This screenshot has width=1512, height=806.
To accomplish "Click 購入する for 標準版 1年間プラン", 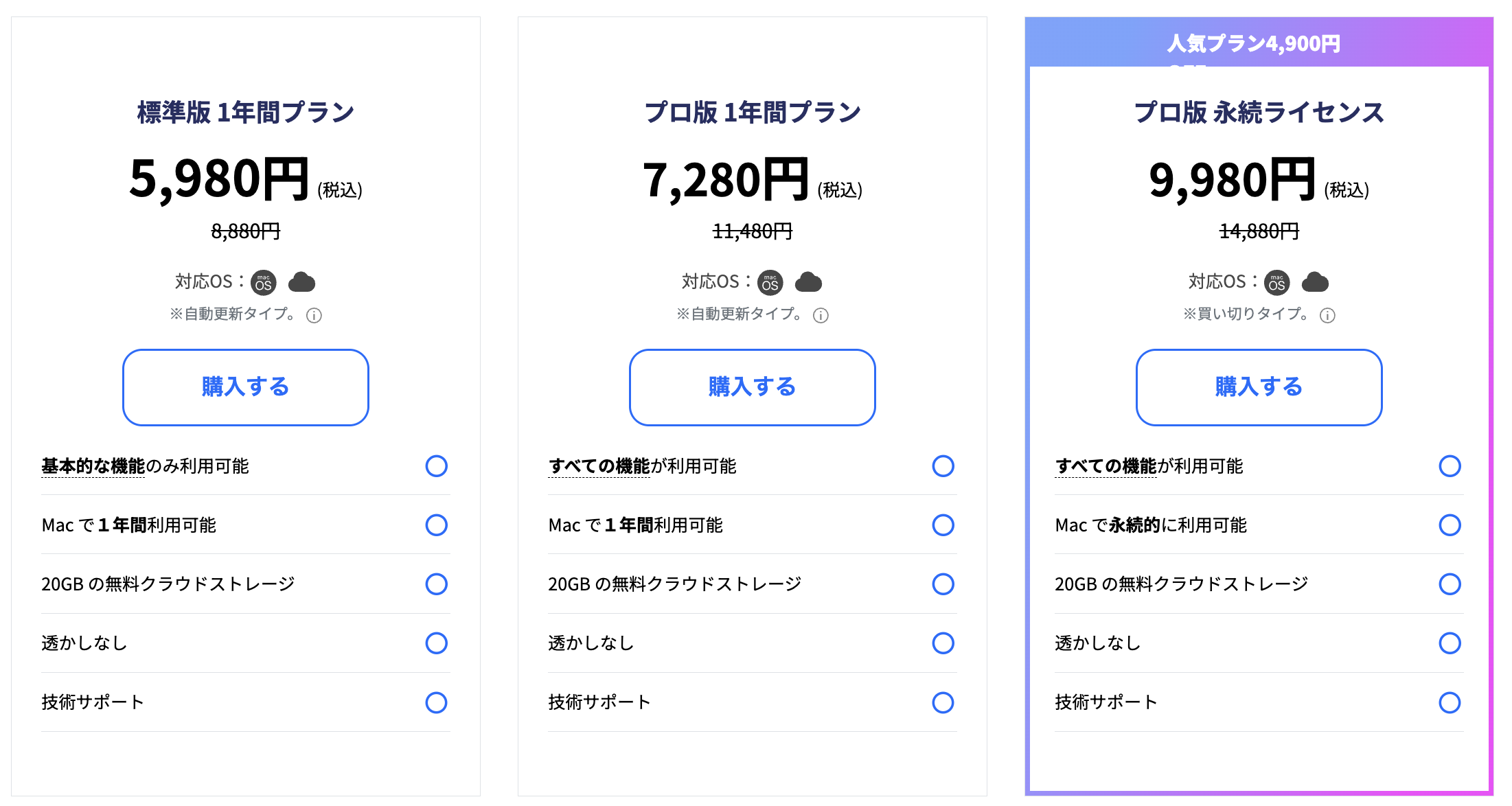I will click(x=246, y=387).
